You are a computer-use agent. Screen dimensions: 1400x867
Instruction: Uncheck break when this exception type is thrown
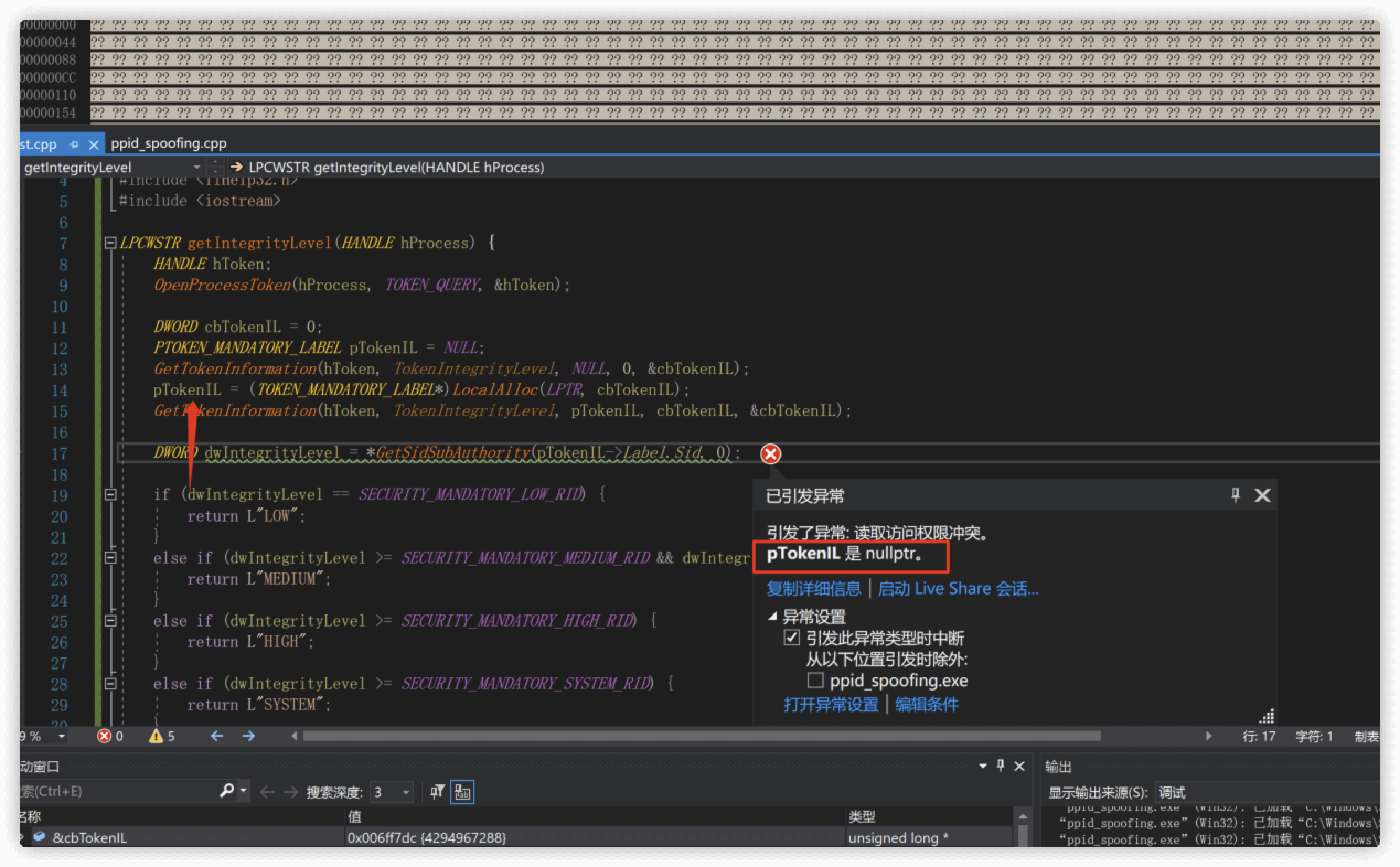[792, 638]
